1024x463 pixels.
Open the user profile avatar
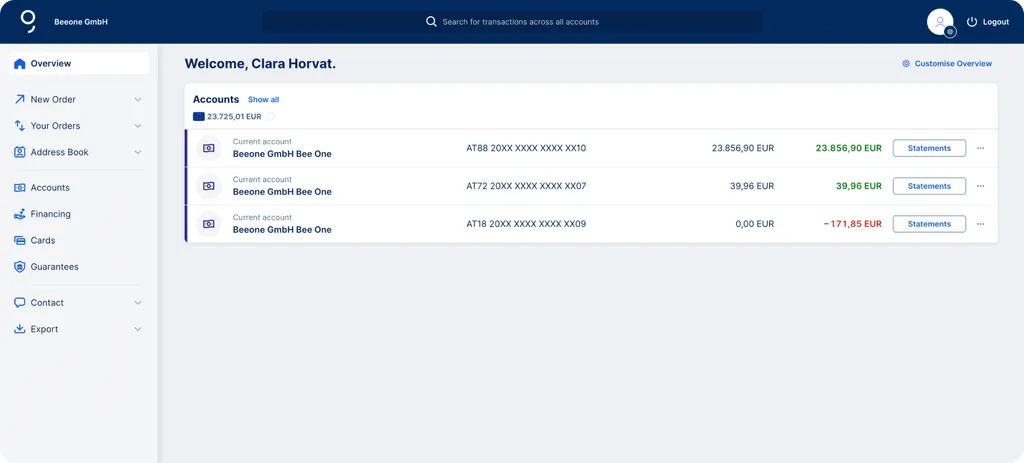coord(940,22)
